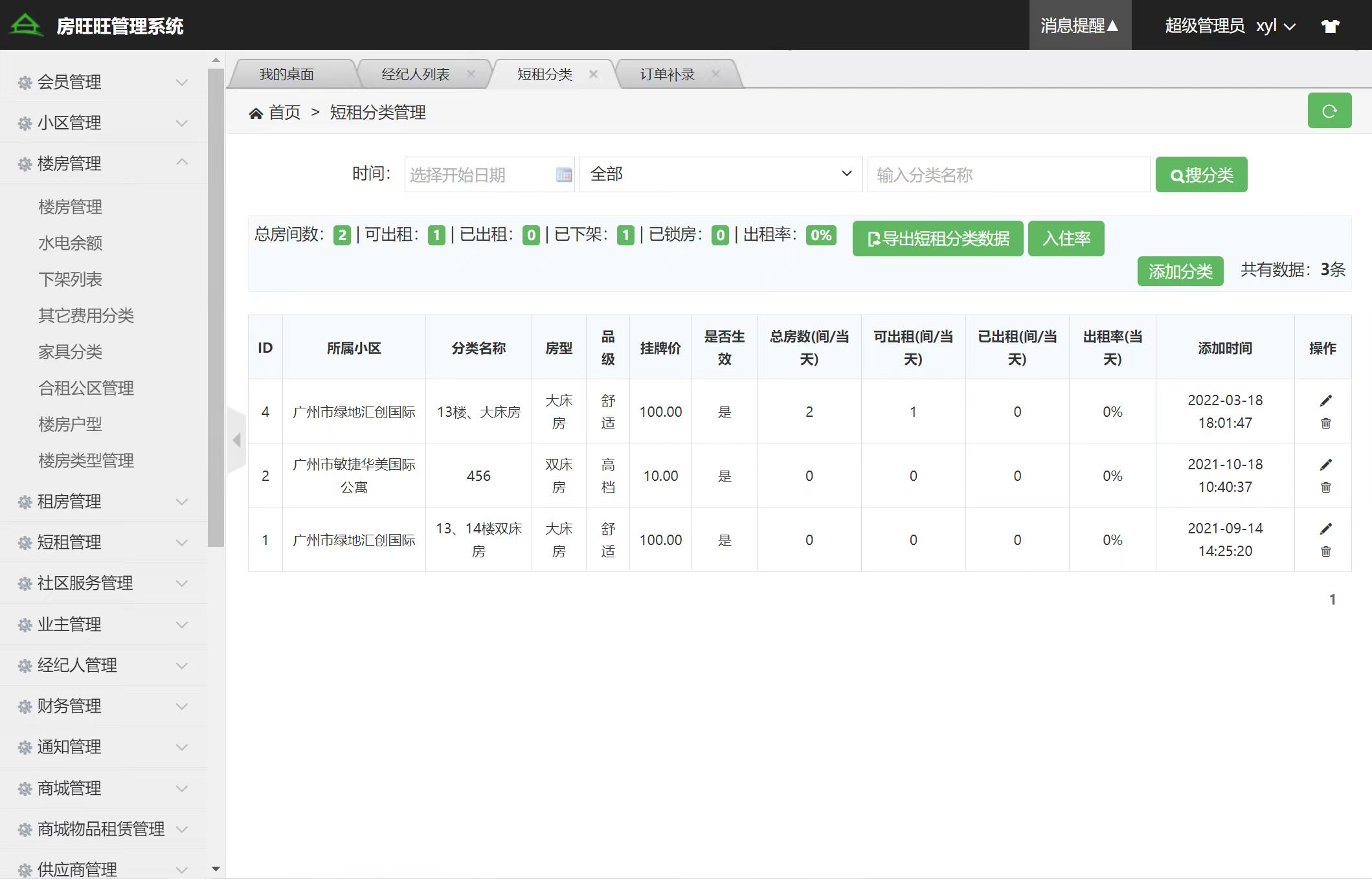1372x879 pixels.
Task: Delete row ID 1 with trash icon
Action: [x=1325, y=551]
